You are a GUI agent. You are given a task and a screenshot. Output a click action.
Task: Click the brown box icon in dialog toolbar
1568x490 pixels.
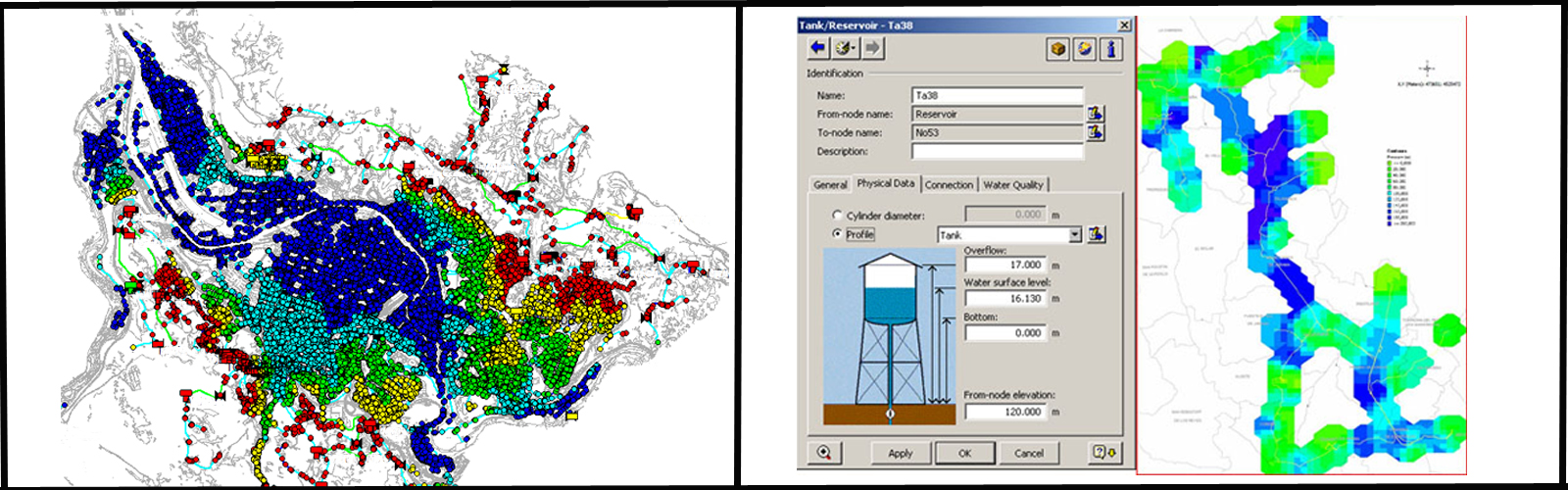coord(1057,49)
